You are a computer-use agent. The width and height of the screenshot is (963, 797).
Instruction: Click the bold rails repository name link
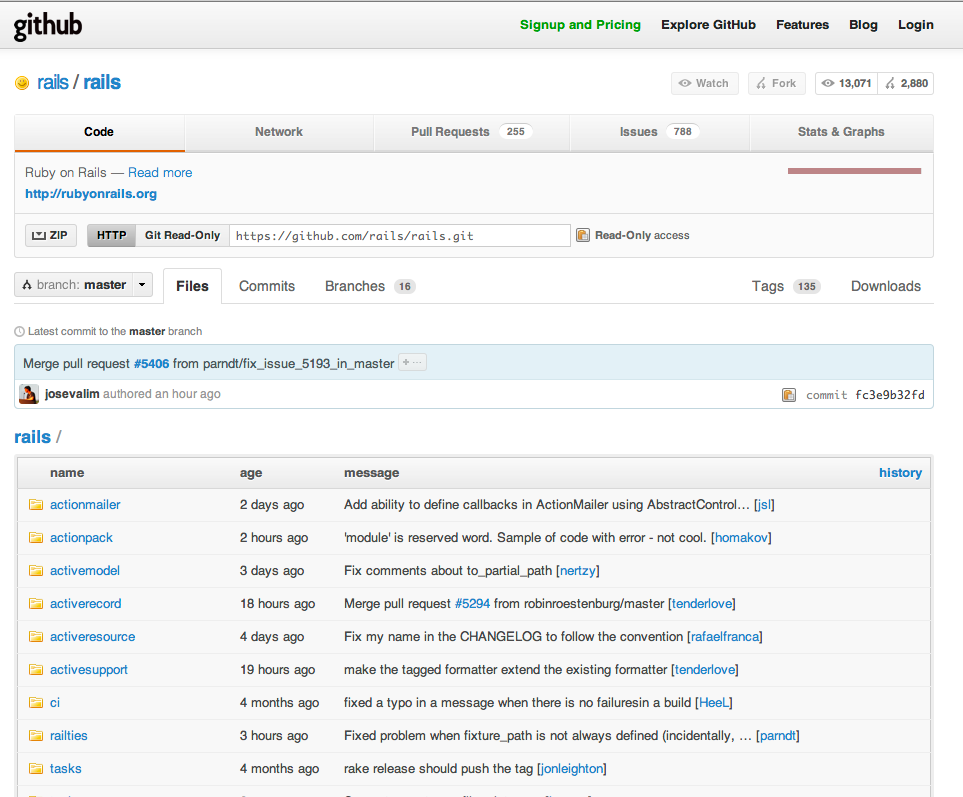coord(102,82)
